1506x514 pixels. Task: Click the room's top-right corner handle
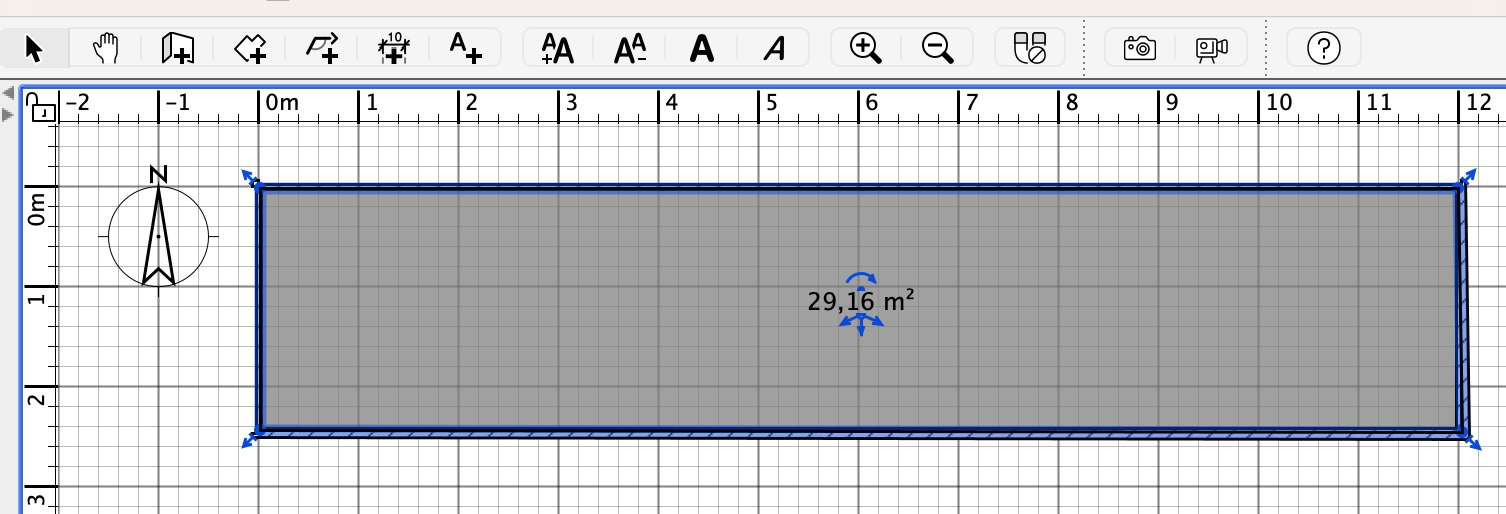pyautogui.click(x=1466, y=179)
